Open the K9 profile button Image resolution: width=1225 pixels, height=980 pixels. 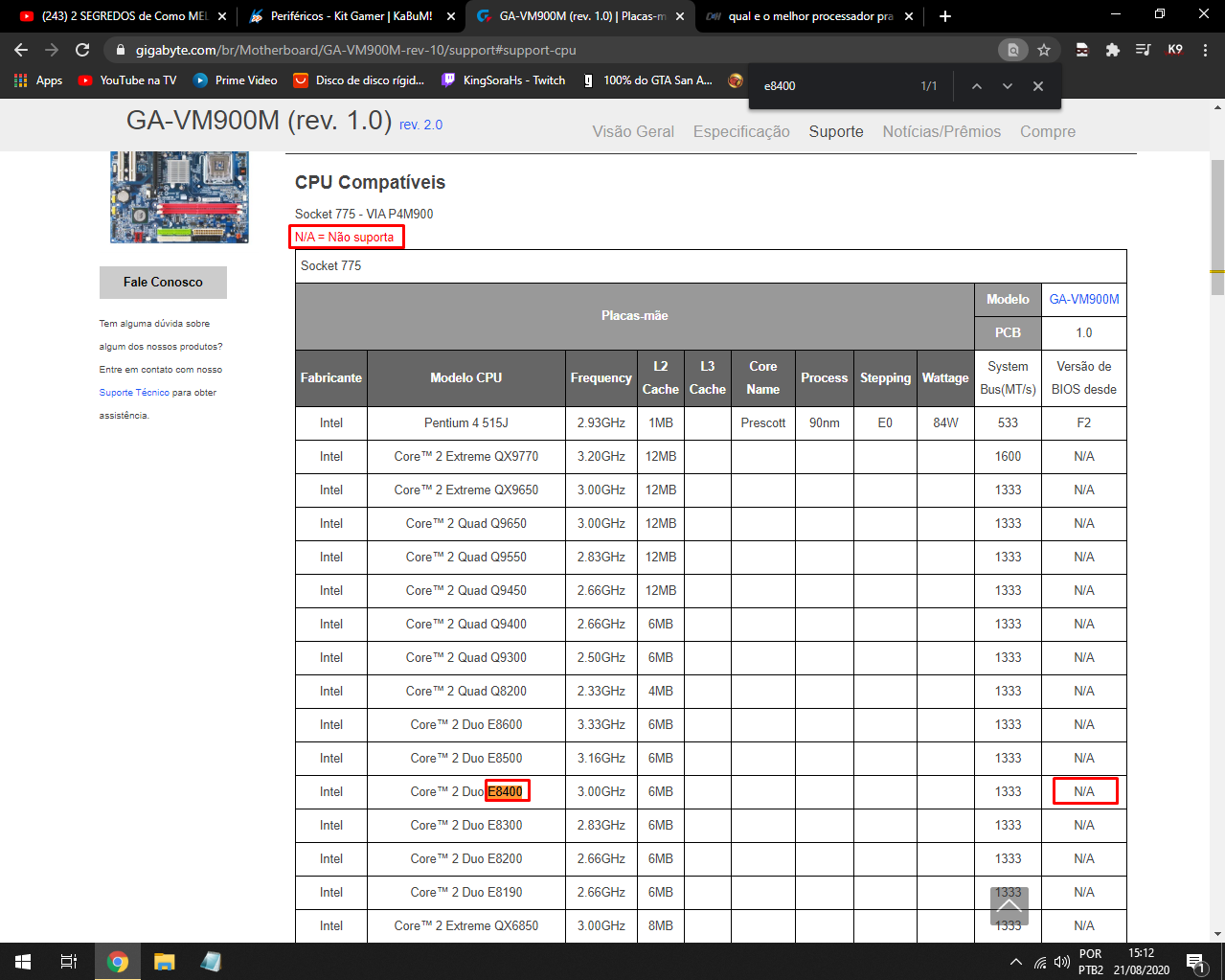1175,50
